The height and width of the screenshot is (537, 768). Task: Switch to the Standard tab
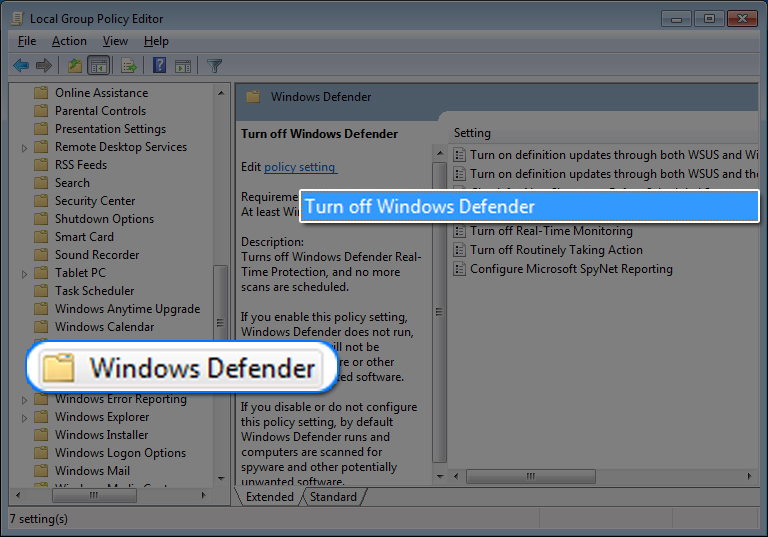333,497
